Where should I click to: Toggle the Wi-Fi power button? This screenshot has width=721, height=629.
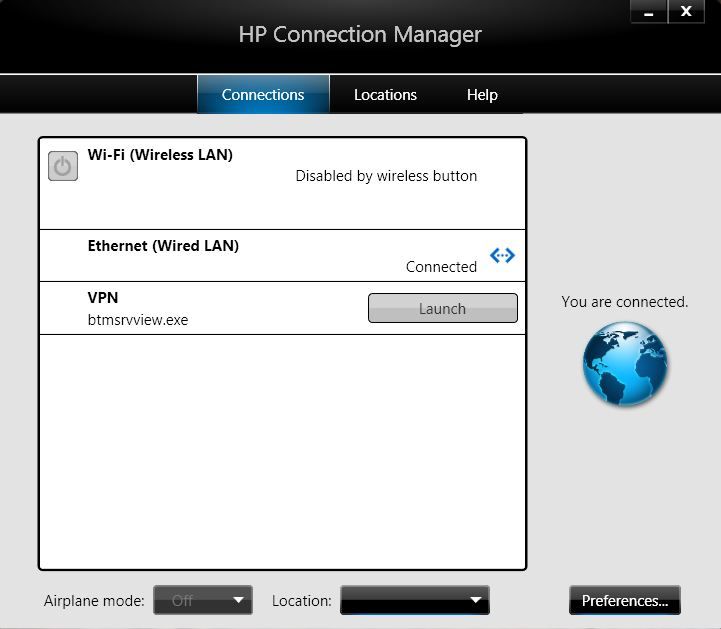(63, 166)
